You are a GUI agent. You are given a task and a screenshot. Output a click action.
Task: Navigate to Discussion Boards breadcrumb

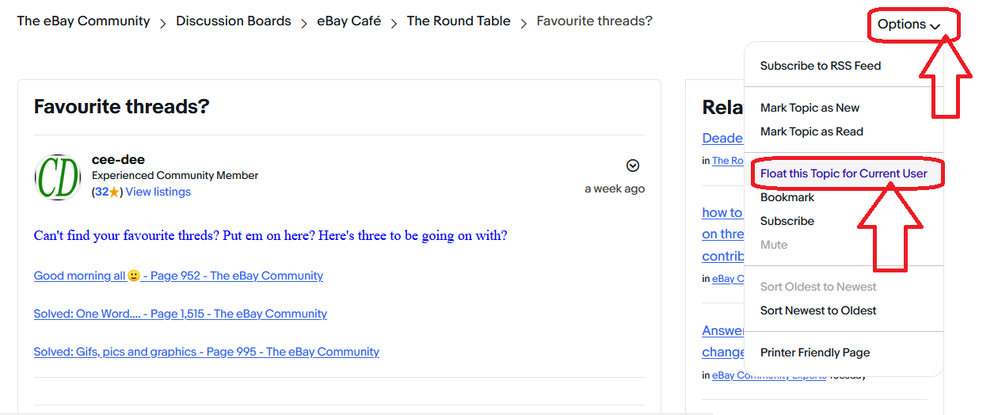click(x=234, y=21)
